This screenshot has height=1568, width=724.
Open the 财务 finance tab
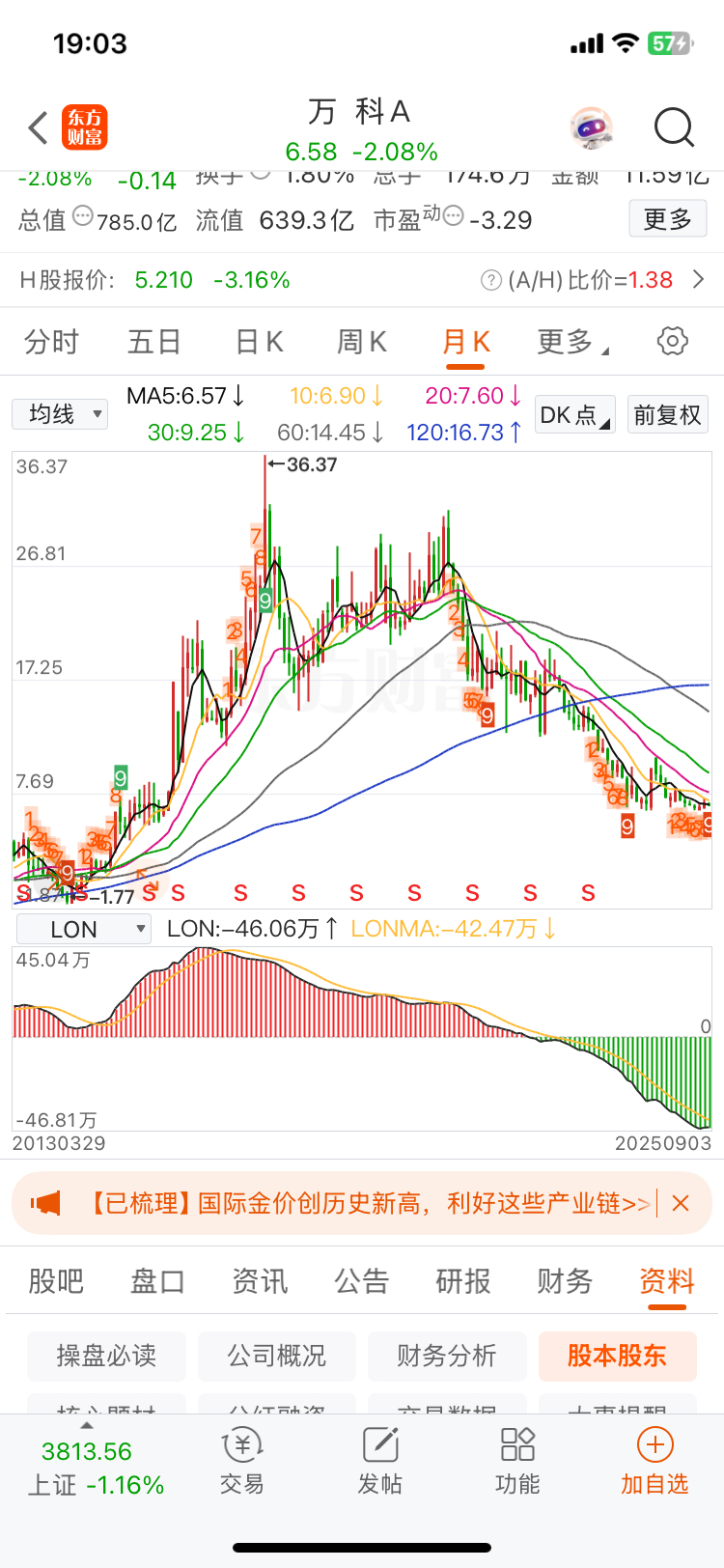(565, 1281)
